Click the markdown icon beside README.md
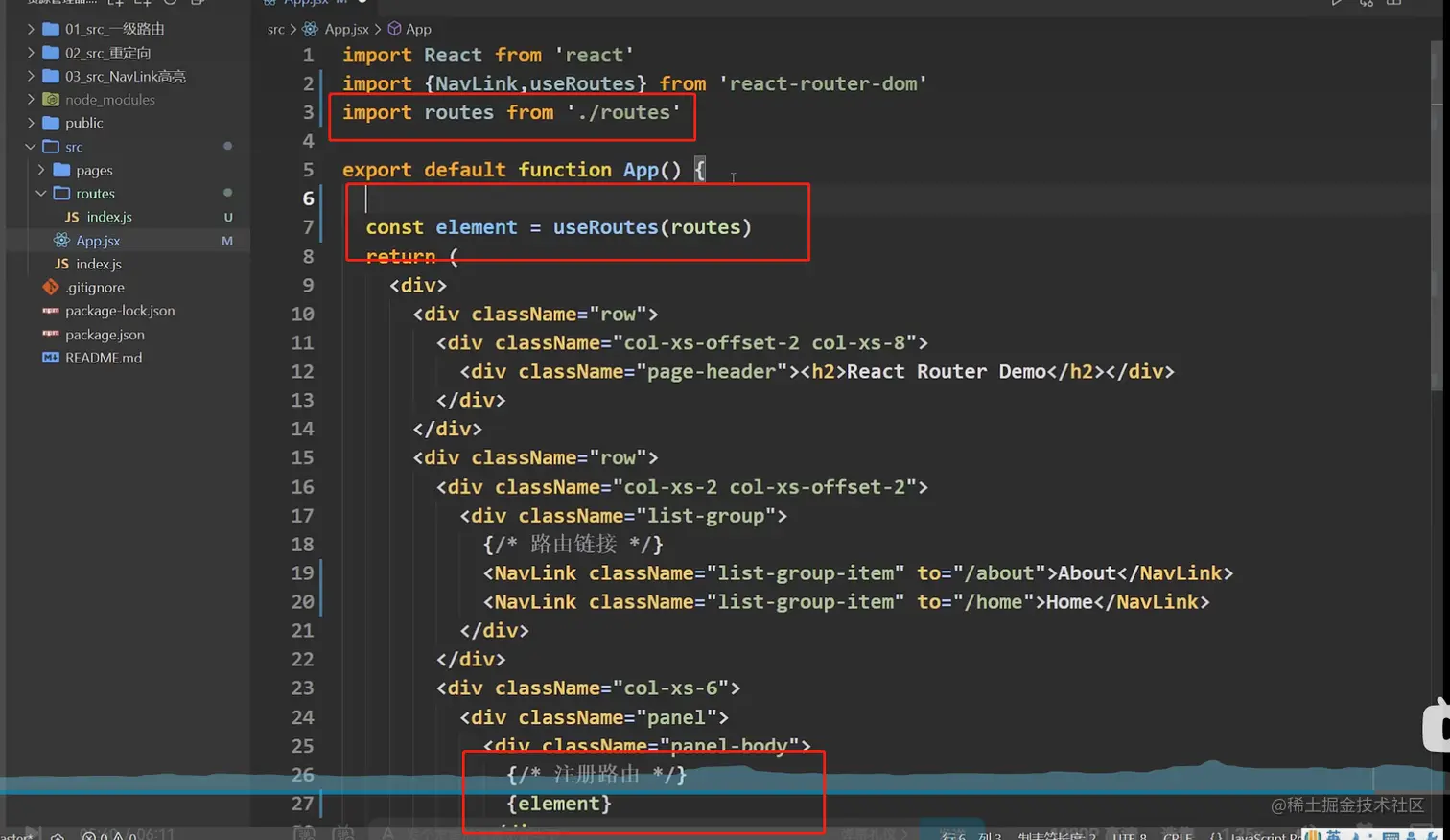 tap(51, 358)
